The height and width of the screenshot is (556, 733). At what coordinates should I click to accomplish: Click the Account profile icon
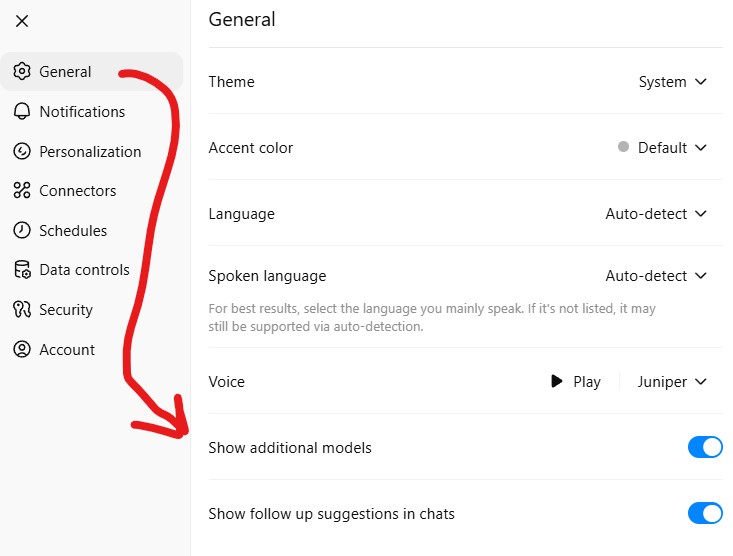tap(22, 349)
